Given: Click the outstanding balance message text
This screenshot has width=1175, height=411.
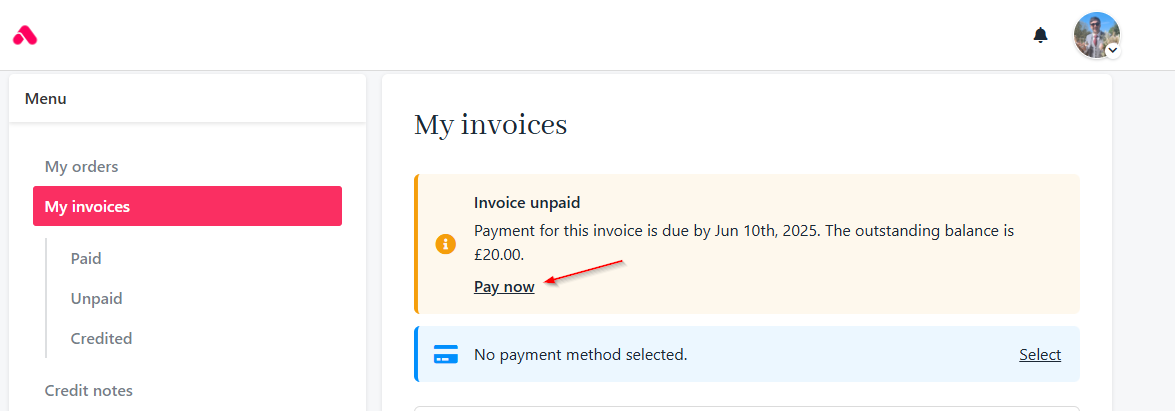Looking at the screenshot, I should (744, 243).
